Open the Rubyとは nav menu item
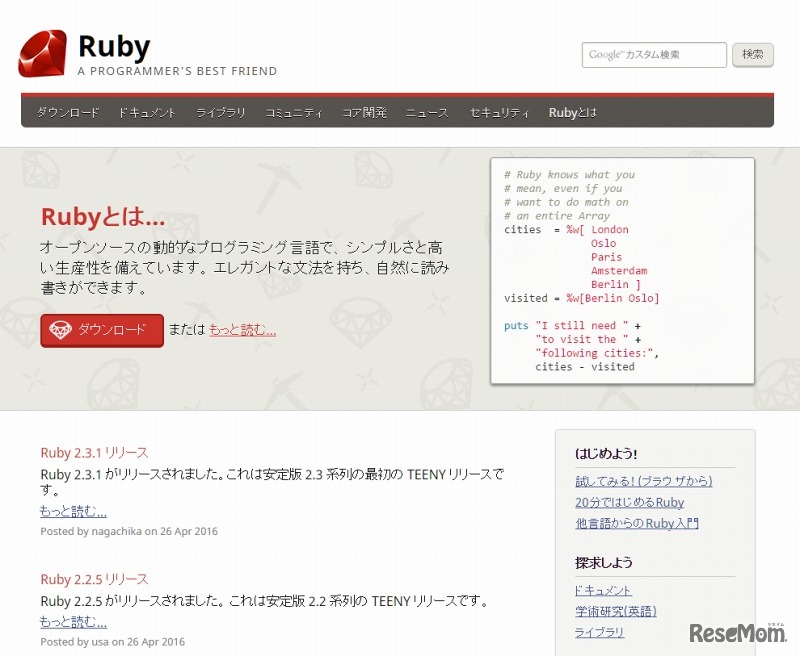800x656 pixels. [x=572, y=113]
